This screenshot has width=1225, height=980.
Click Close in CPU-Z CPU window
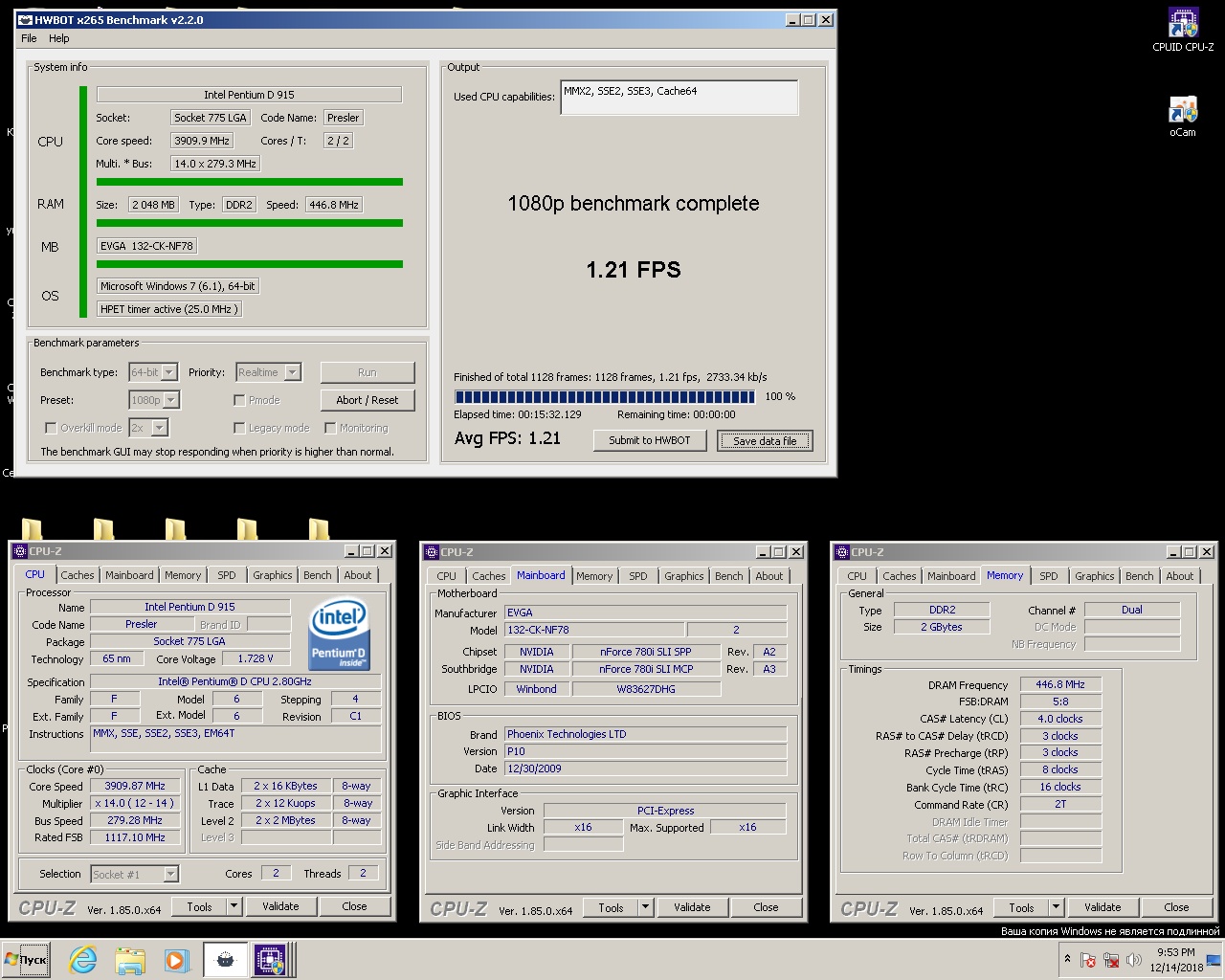pos(354,906)
